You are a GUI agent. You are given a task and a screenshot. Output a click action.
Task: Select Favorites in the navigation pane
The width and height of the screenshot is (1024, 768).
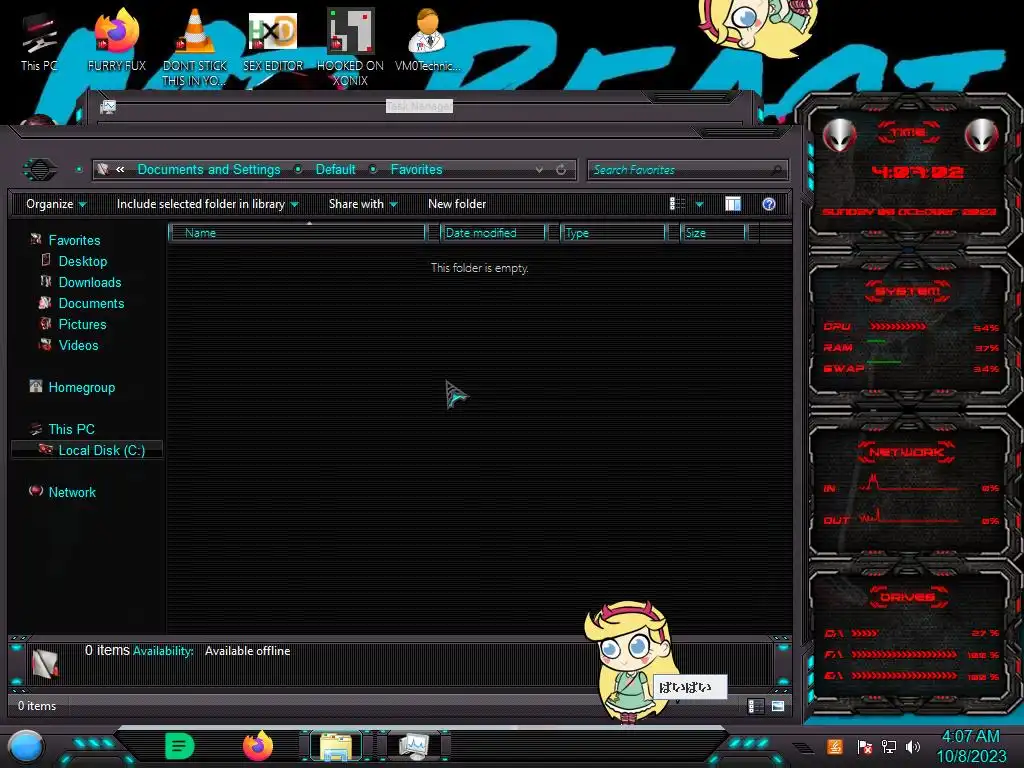pyautogui.click(x=74, y=240)
